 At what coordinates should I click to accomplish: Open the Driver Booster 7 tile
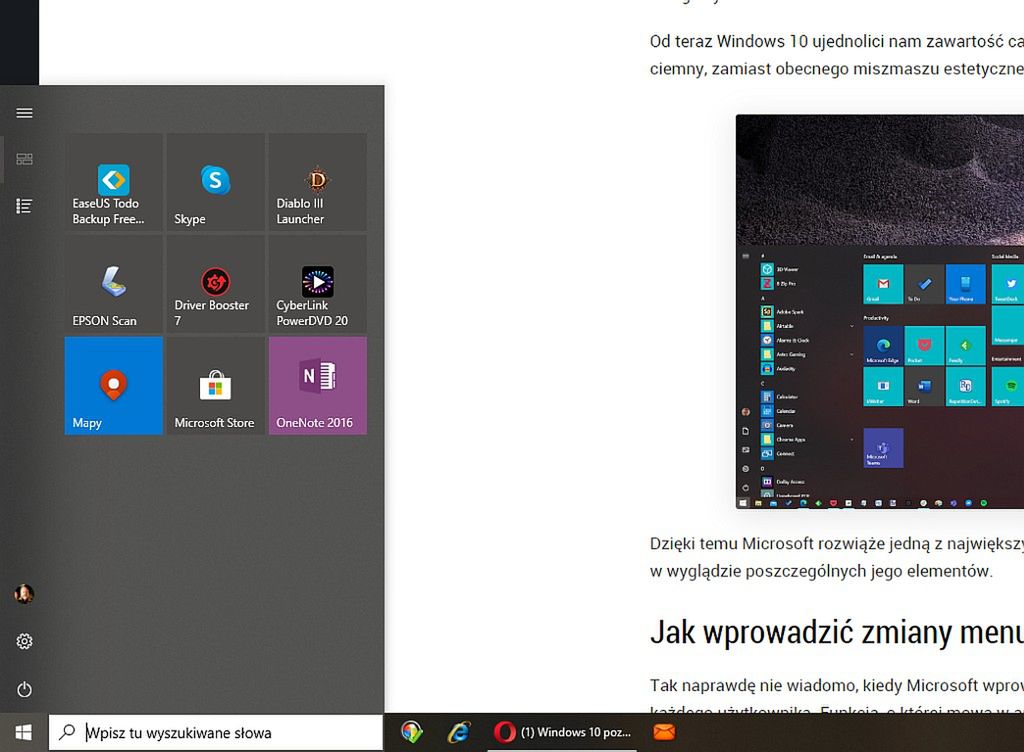tap(216, 284)
